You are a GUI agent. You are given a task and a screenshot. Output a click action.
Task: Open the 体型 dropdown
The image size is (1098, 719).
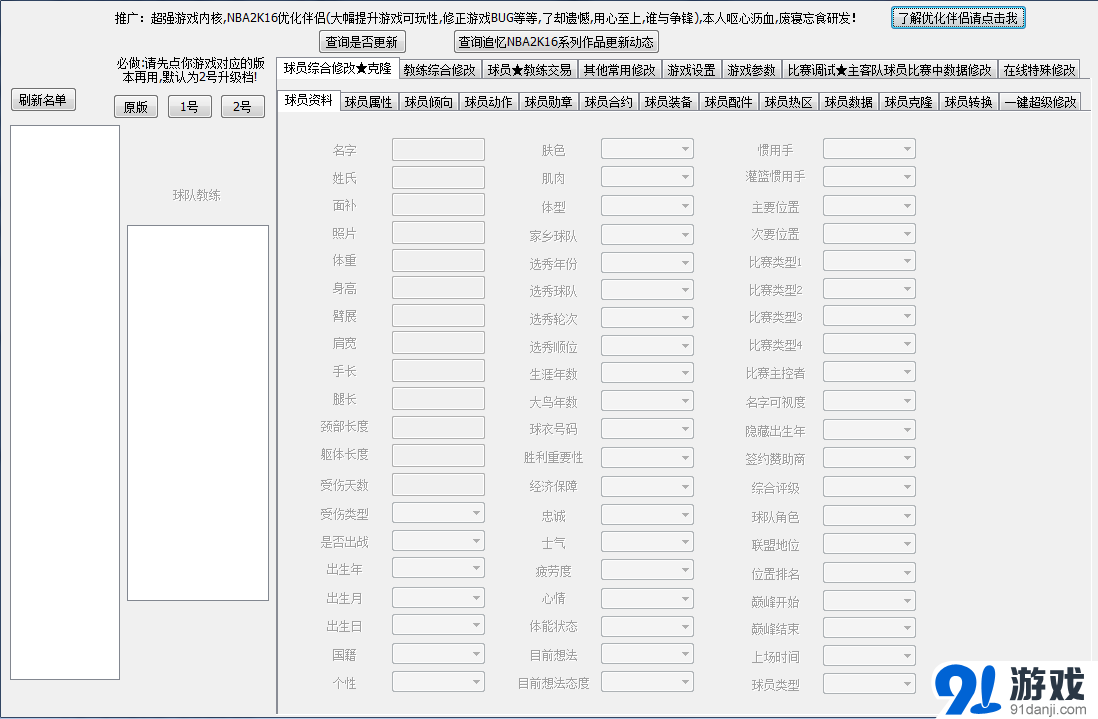click(x=647, y=207)
